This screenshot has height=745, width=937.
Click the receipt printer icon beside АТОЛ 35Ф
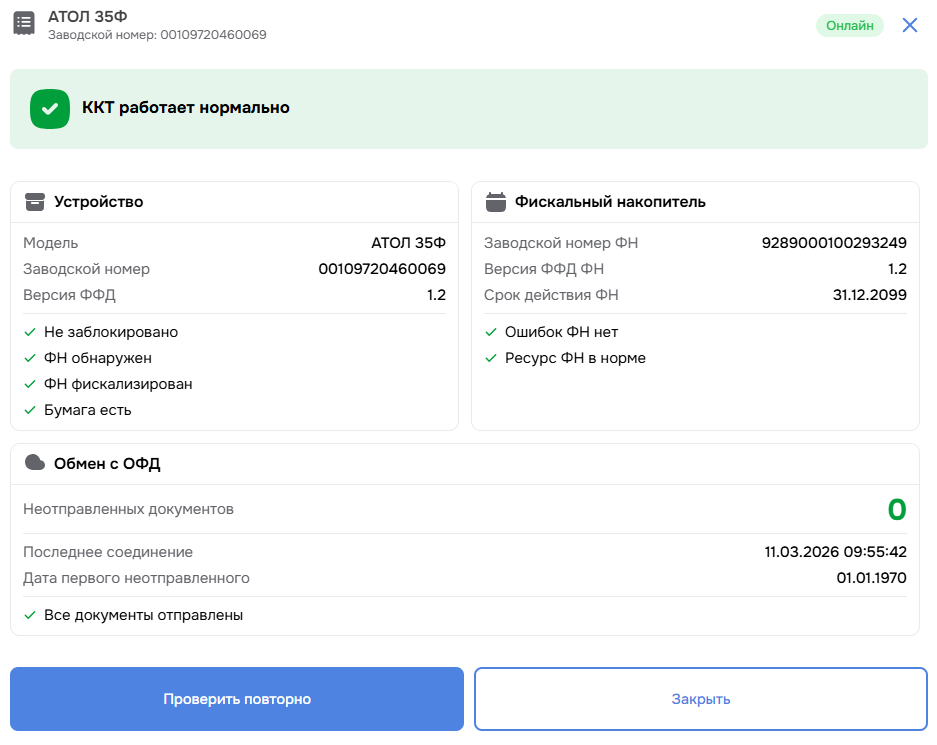24,23
